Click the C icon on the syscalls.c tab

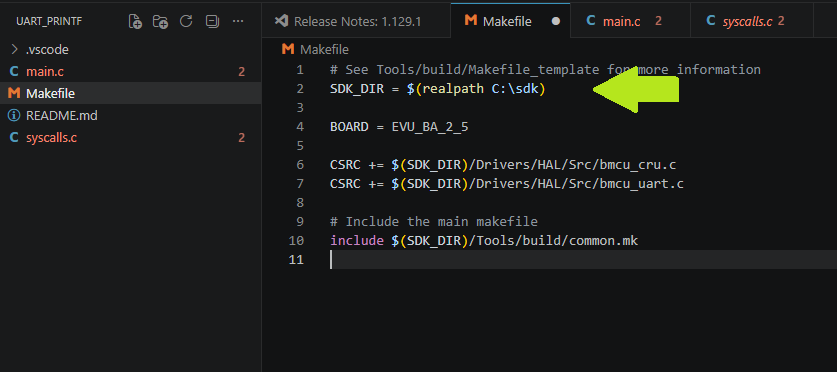click(711, 21)
